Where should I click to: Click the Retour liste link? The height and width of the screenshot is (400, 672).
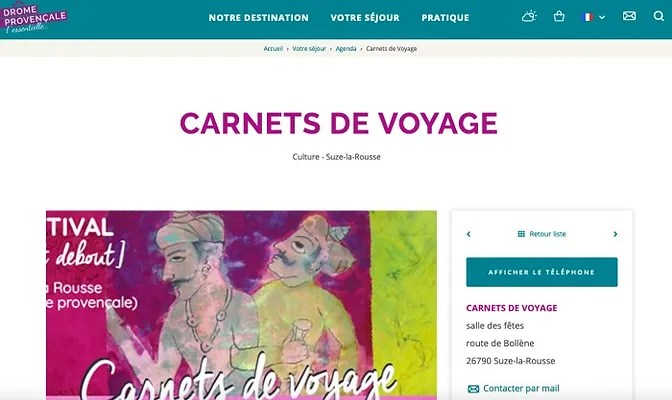548,234
